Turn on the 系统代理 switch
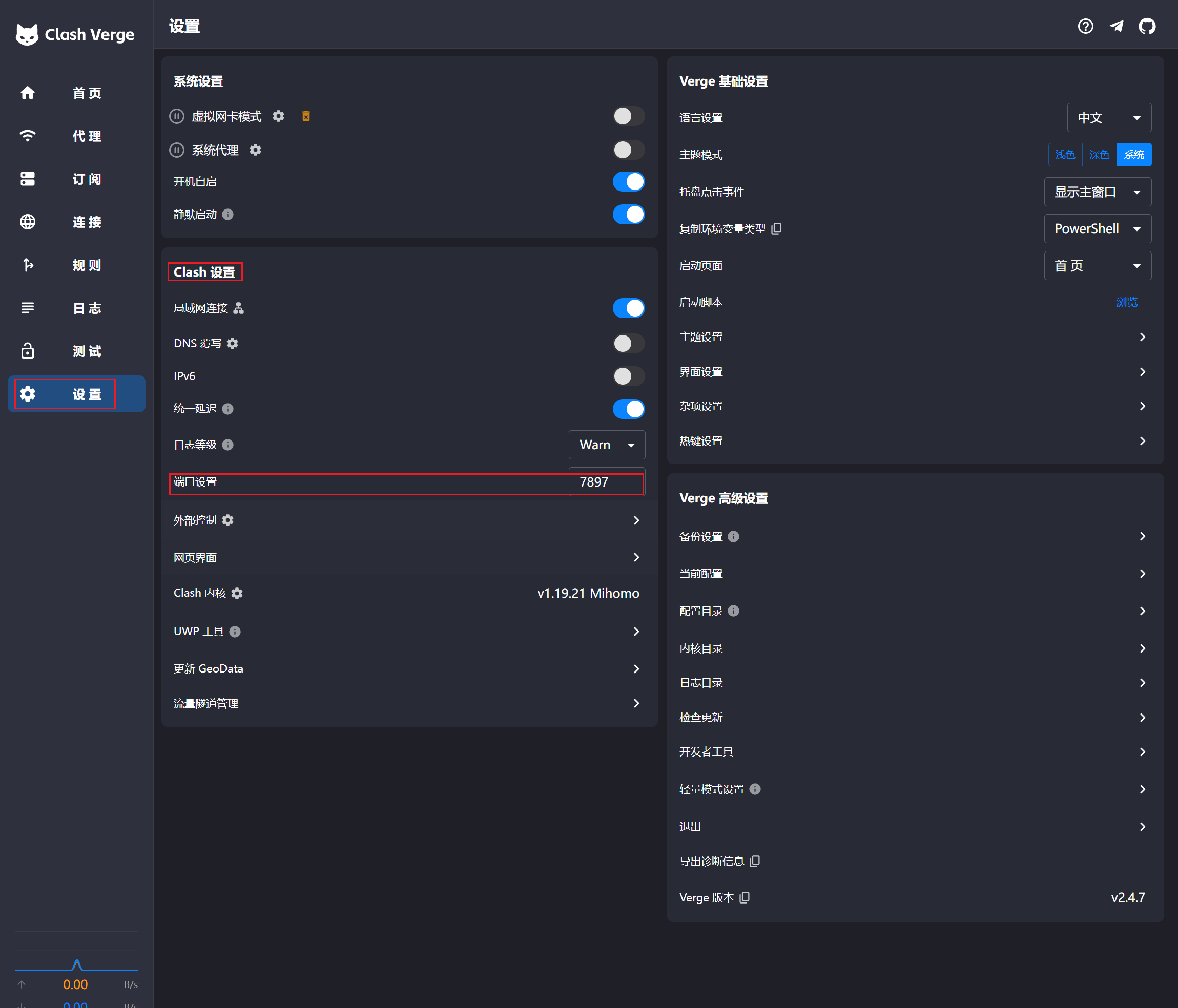This screenshot has width=1178, height=1008. pos(628,150)
